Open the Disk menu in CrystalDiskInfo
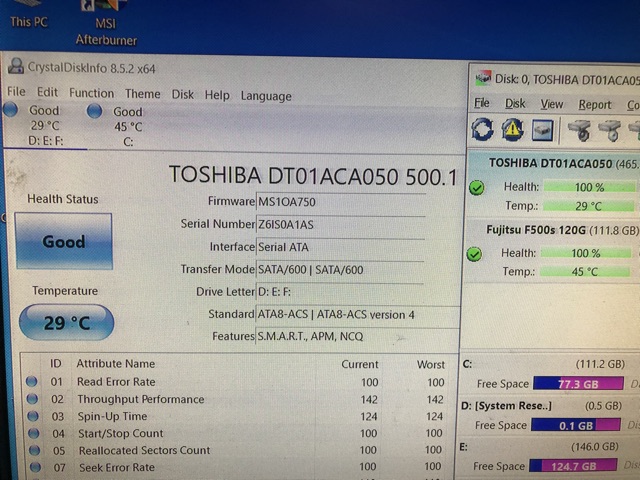 click(x=182, y=95)
